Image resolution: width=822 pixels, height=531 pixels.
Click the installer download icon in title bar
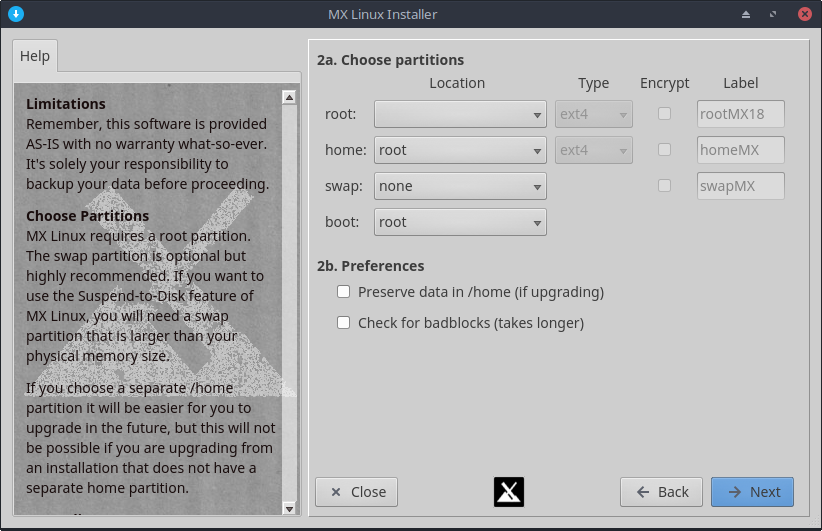[x=16, y=14]
